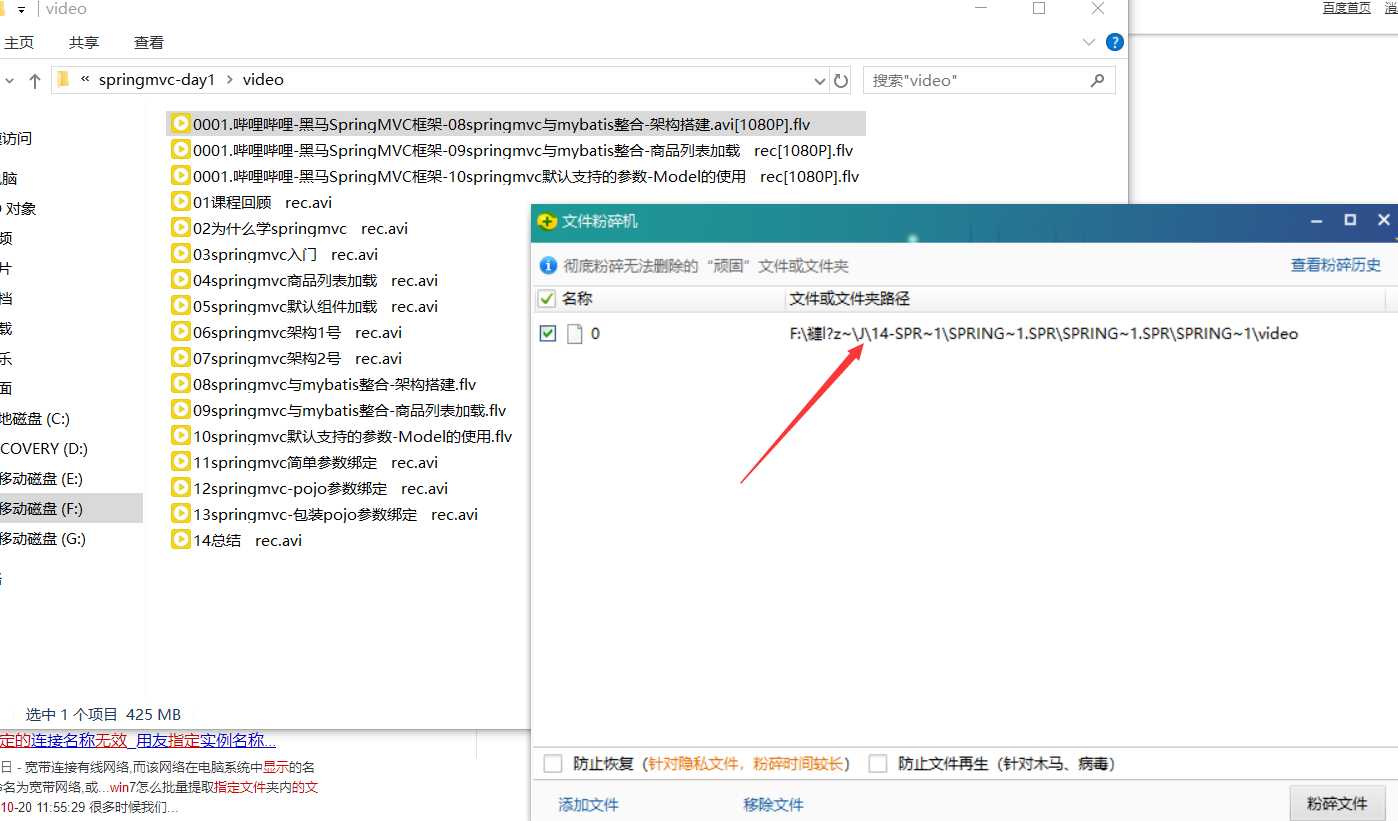
Task: Click the 移除文件 link
Action: click(x=773, y=805)
